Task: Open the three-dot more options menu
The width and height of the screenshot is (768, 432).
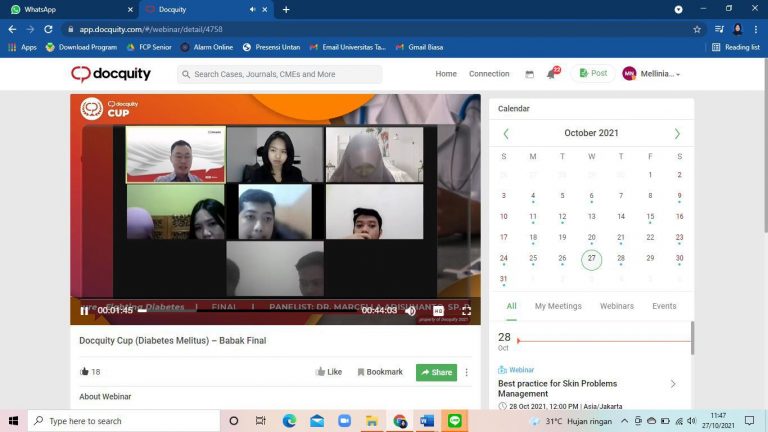Action: pos(466,372)
